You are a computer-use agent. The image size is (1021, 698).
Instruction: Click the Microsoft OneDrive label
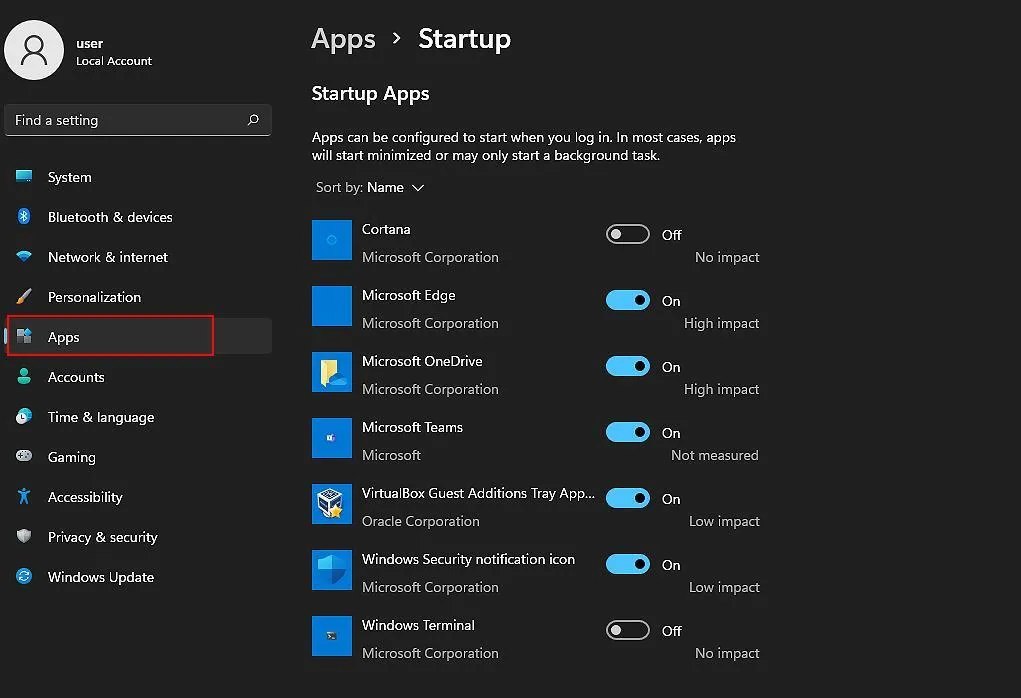[x=422, y=361]
